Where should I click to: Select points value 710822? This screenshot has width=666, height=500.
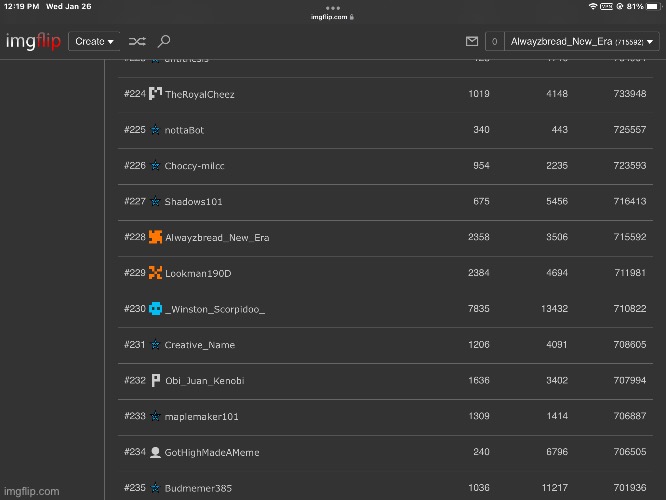click(629, 309)
